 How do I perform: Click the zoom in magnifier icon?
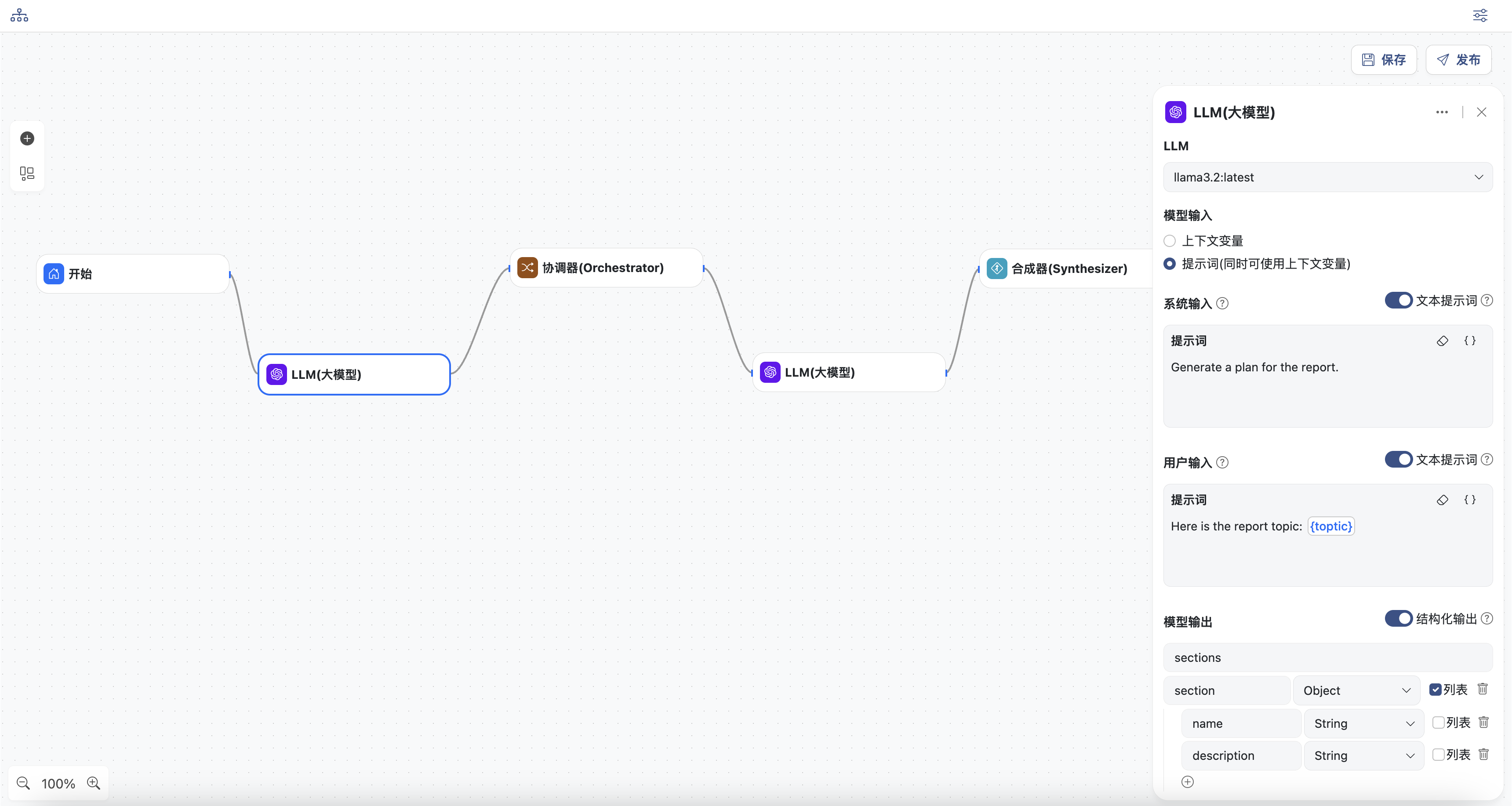(x=94, y=783)
